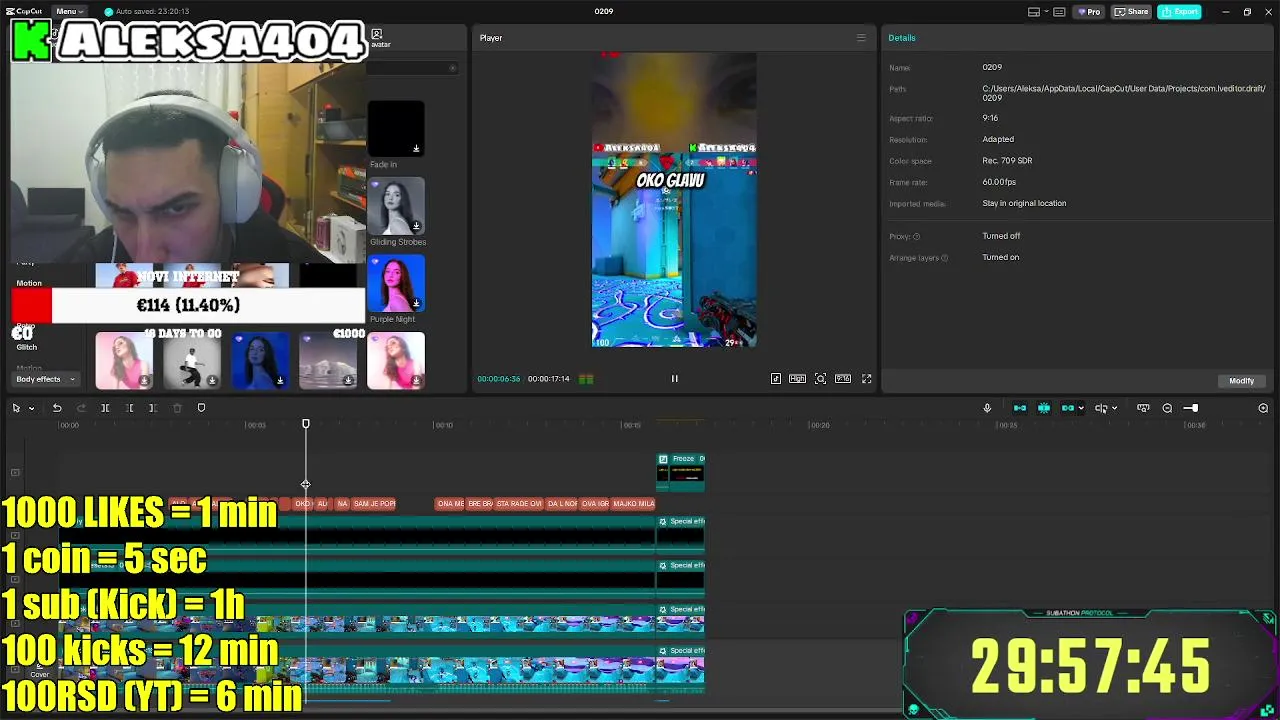
Task: Open the select tool dropdown arrow in timeline toolbar
Action: (x=31, y=408)
